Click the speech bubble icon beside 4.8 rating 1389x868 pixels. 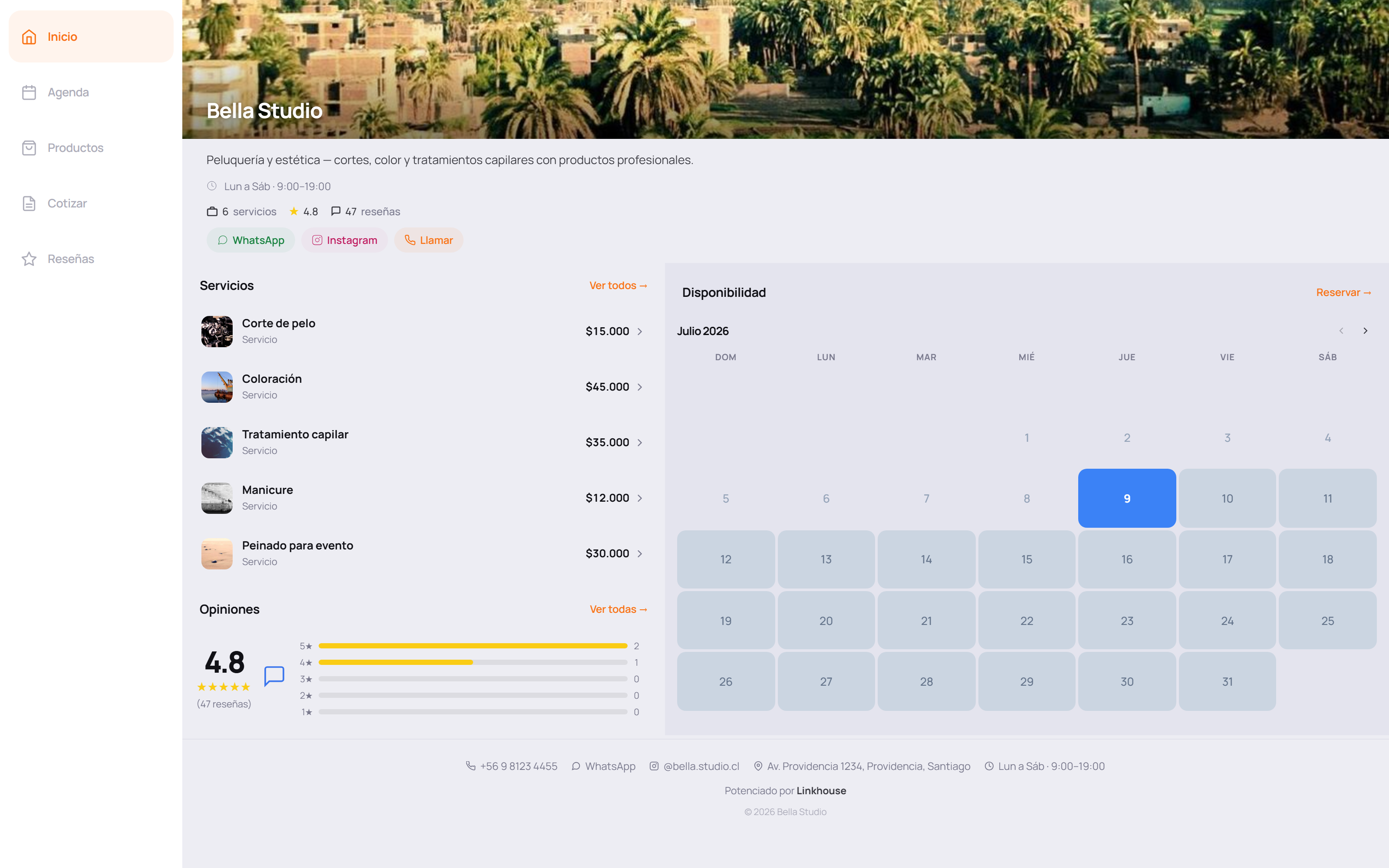[x=274, y=676]
